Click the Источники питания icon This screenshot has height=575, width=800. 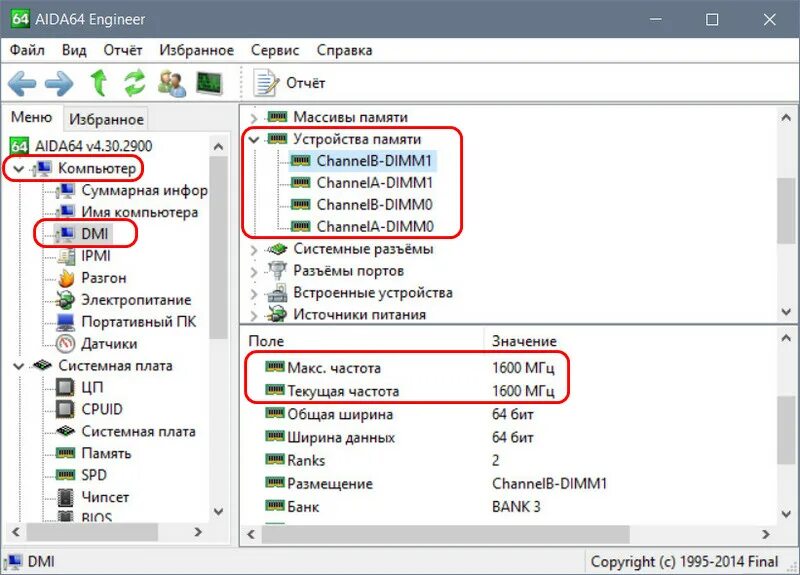click(278, 314)
